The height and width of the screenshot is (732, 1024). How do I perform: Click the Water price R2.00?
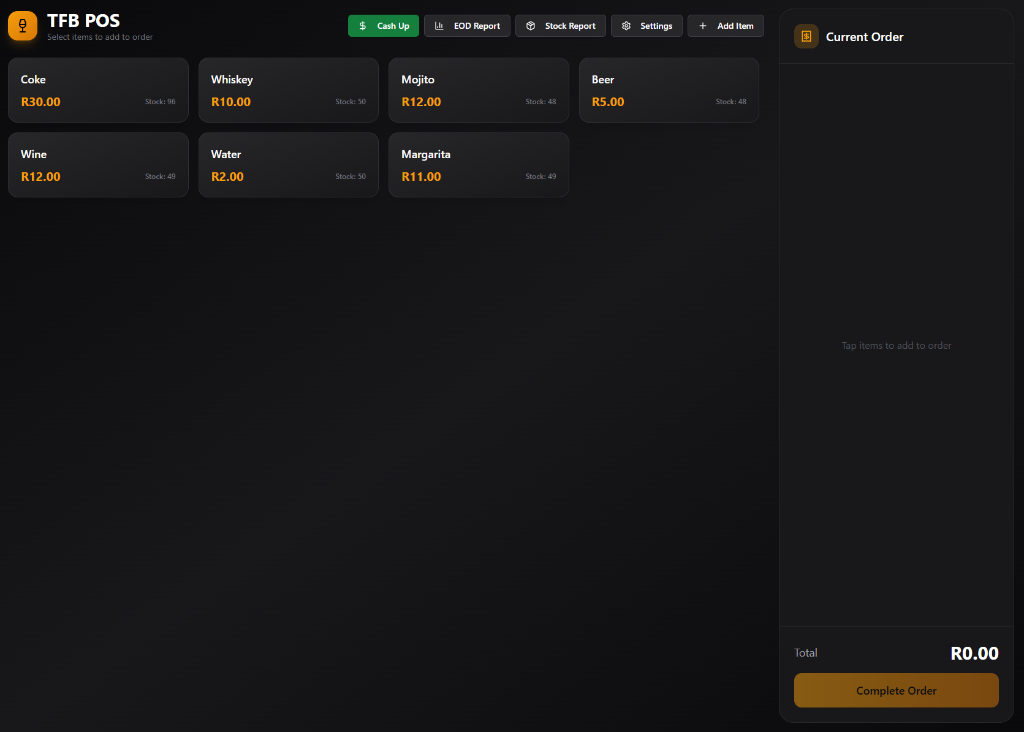pos(227,176)
